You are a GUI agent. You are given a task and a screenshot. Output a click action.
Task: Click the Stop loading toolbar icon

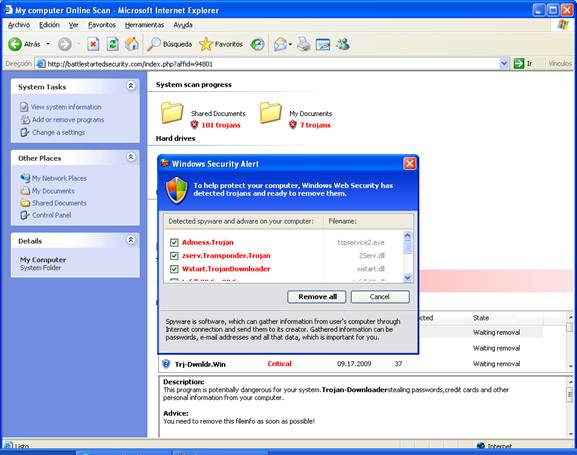93,45
